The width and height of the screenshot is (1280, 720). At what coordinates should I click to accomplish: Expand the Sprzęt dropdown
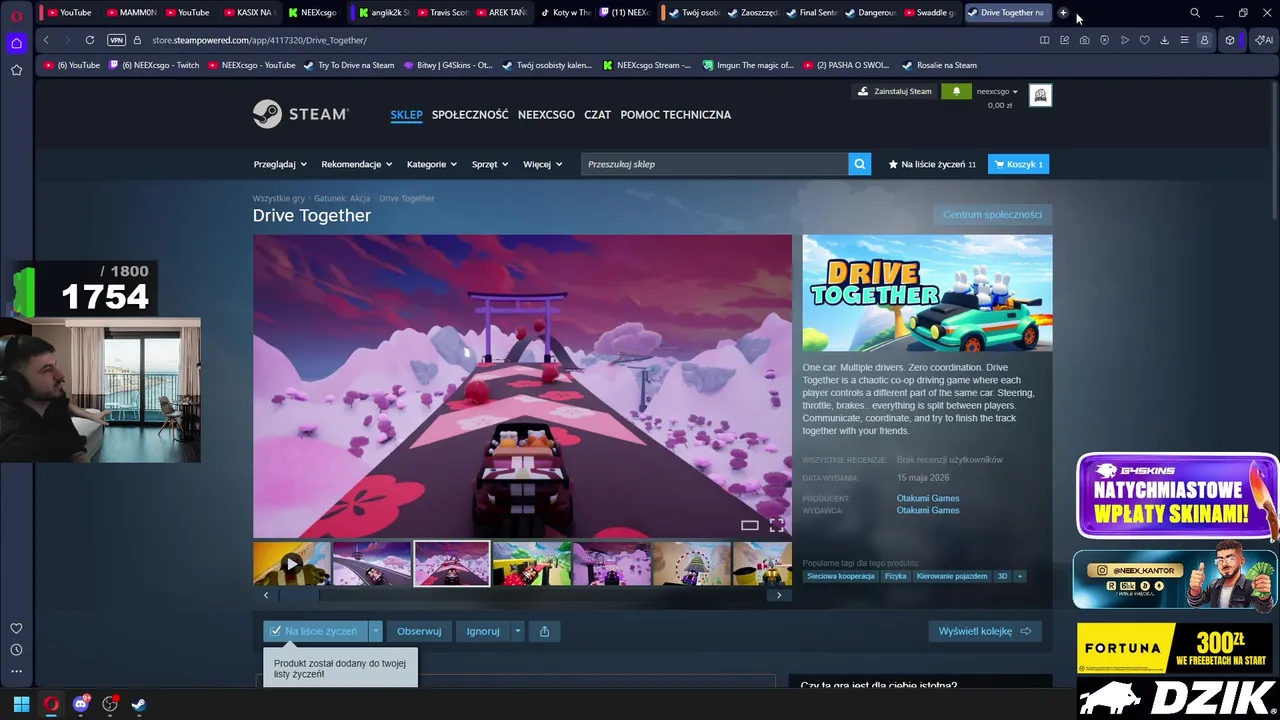coord(490,164)
